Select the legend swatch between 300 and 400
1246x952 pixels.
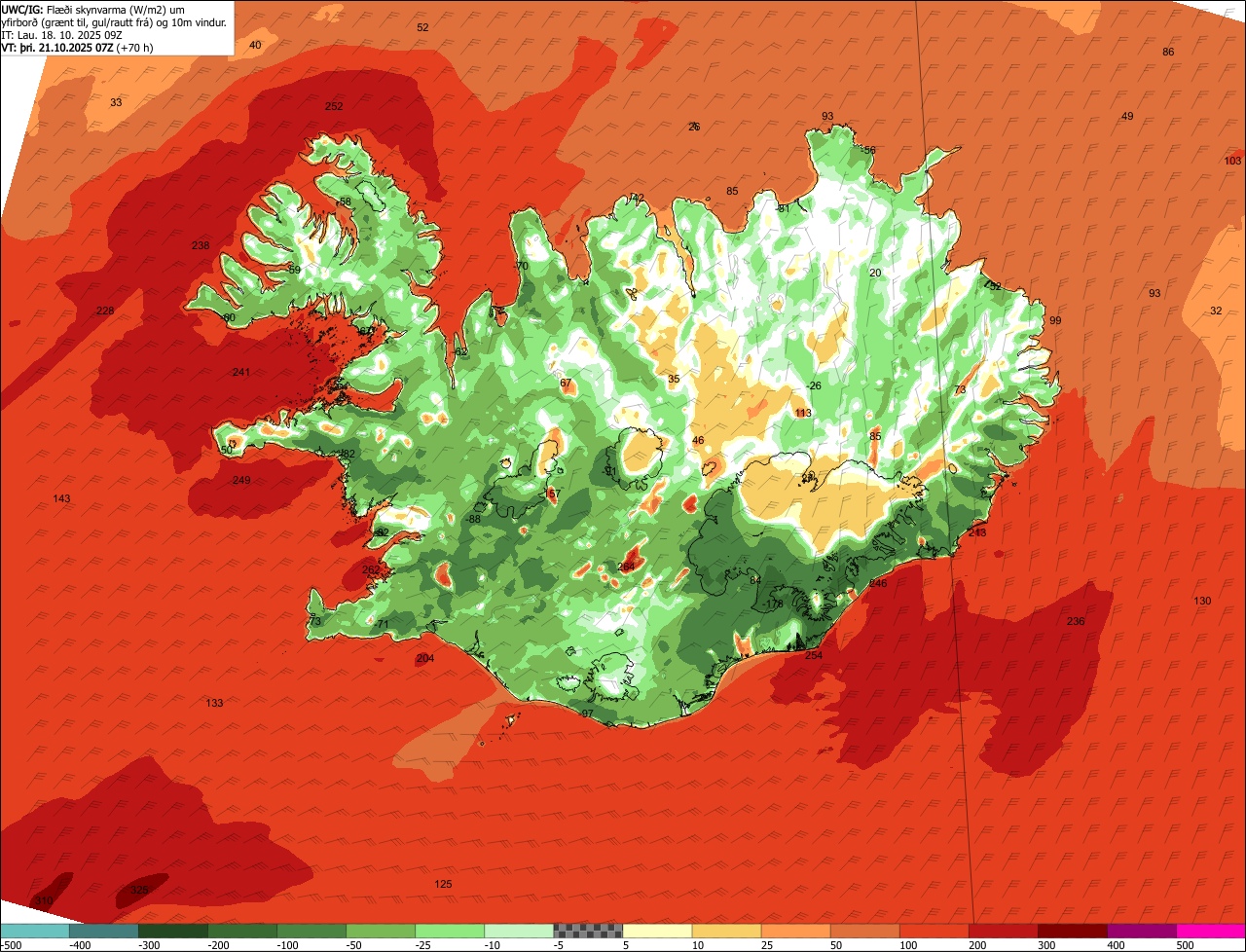point(1071,931)
